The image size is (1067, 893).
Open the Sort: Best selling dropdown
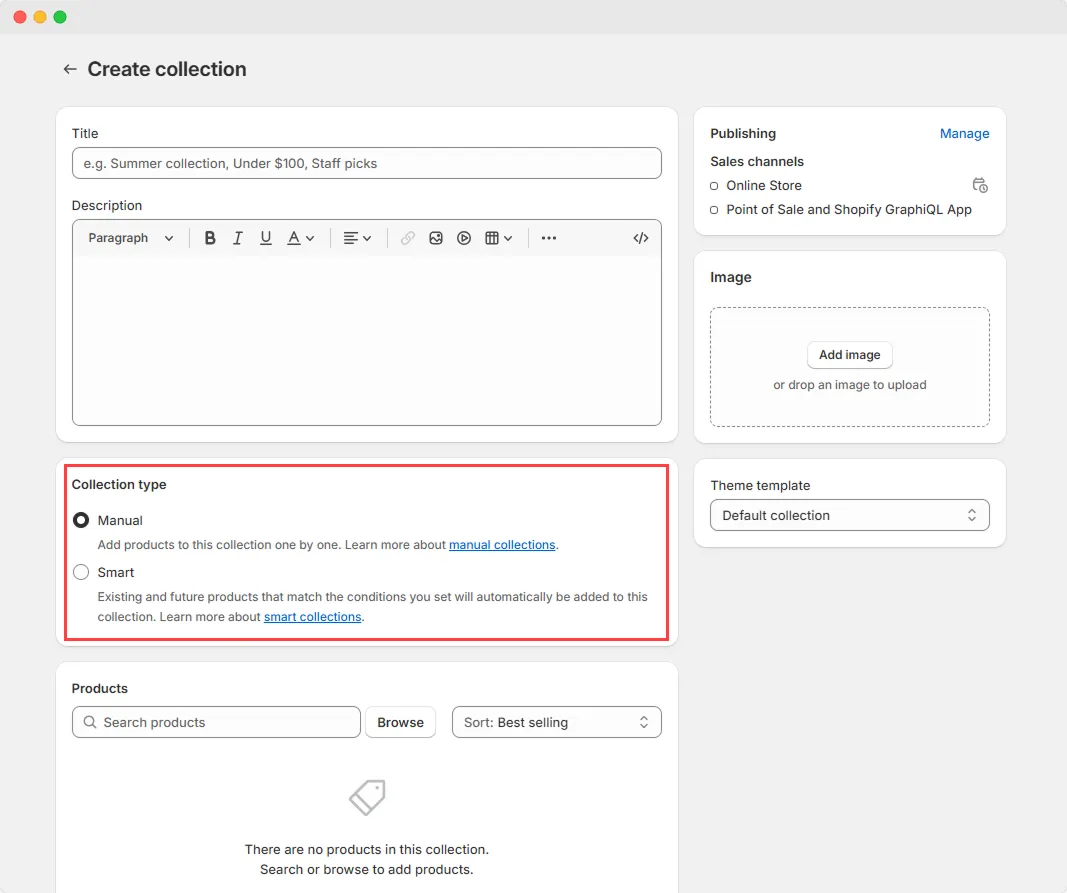click(556, 721)
